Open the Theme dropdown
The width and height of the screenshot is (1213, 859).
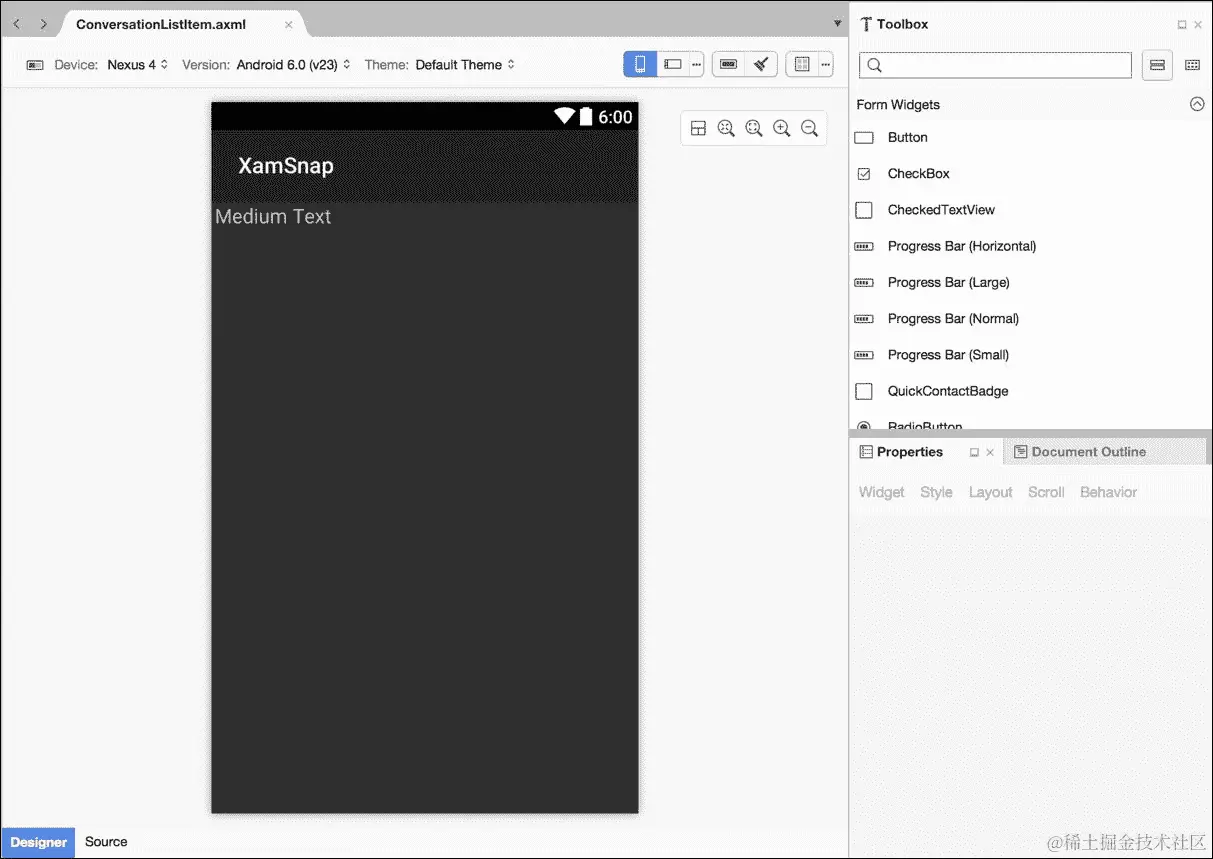pyautogui.click(x=464, y=64)
